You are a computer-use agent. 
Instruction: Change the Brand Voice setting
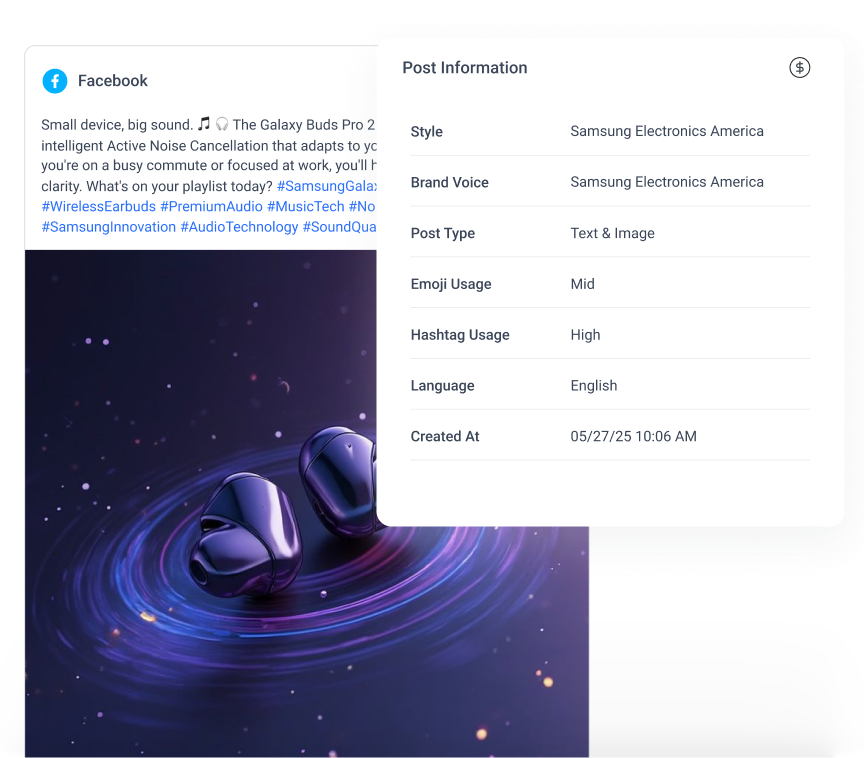666,182
